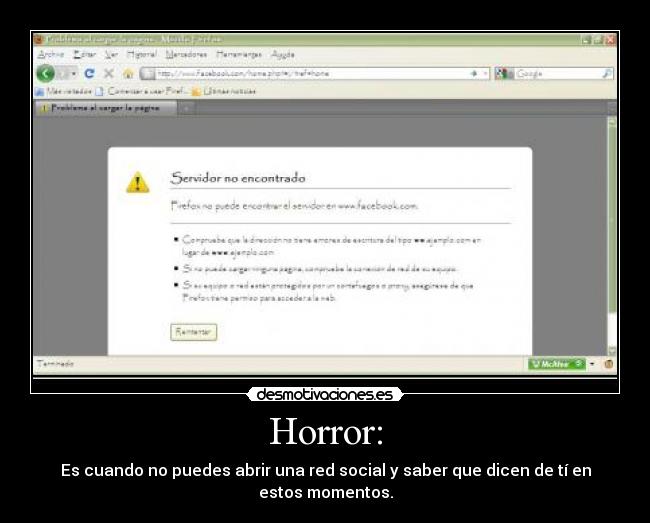This screenshot has width=650, height=523.
Task: Open the 'Más visitados' bookmark
Action: pyautogui.click(x=63, y=91)
